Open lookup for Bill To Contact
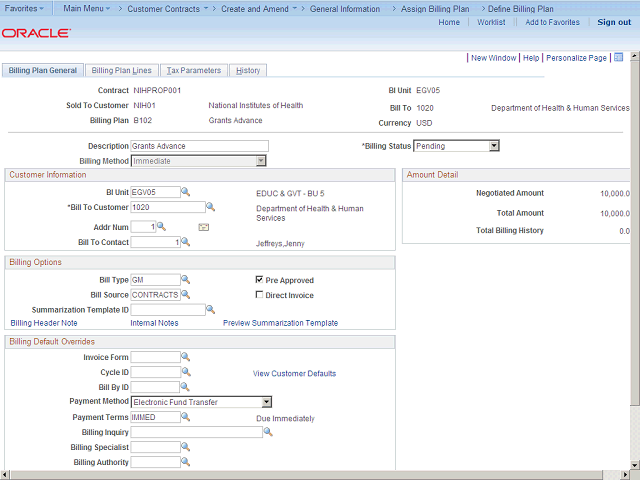This screenshot has width=640, height=480. click(x=185, y=242)
